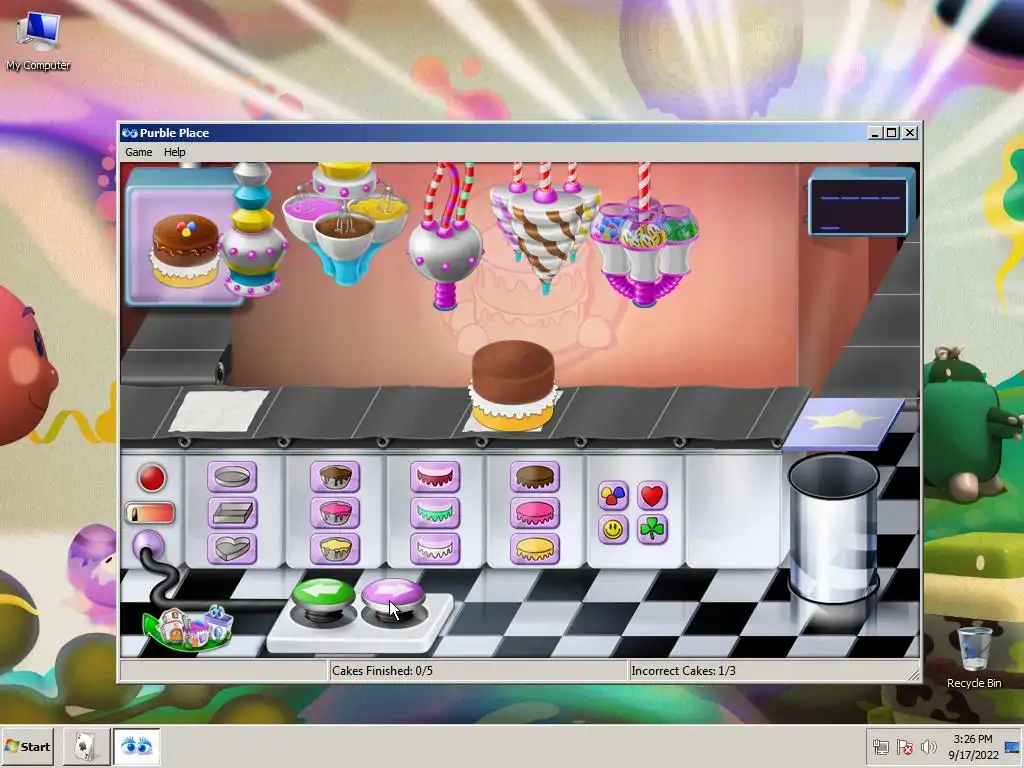
Task: Apply the chocolate top frosting
Action: pos(535,477)
